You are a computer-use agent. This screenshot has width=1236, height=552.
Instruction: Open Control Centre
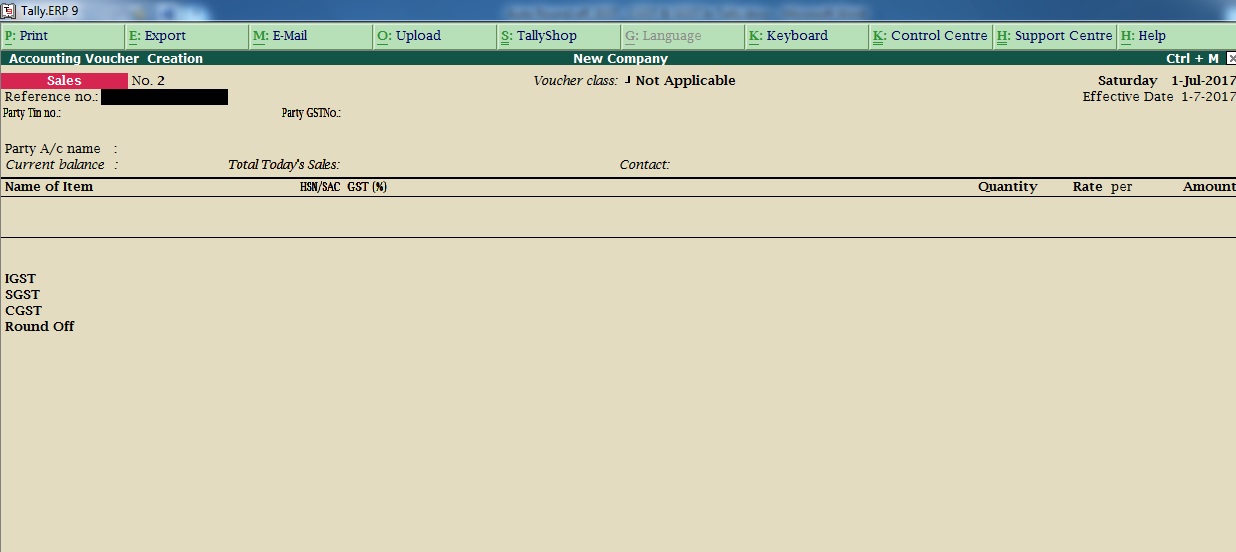[x=930, y=36]
